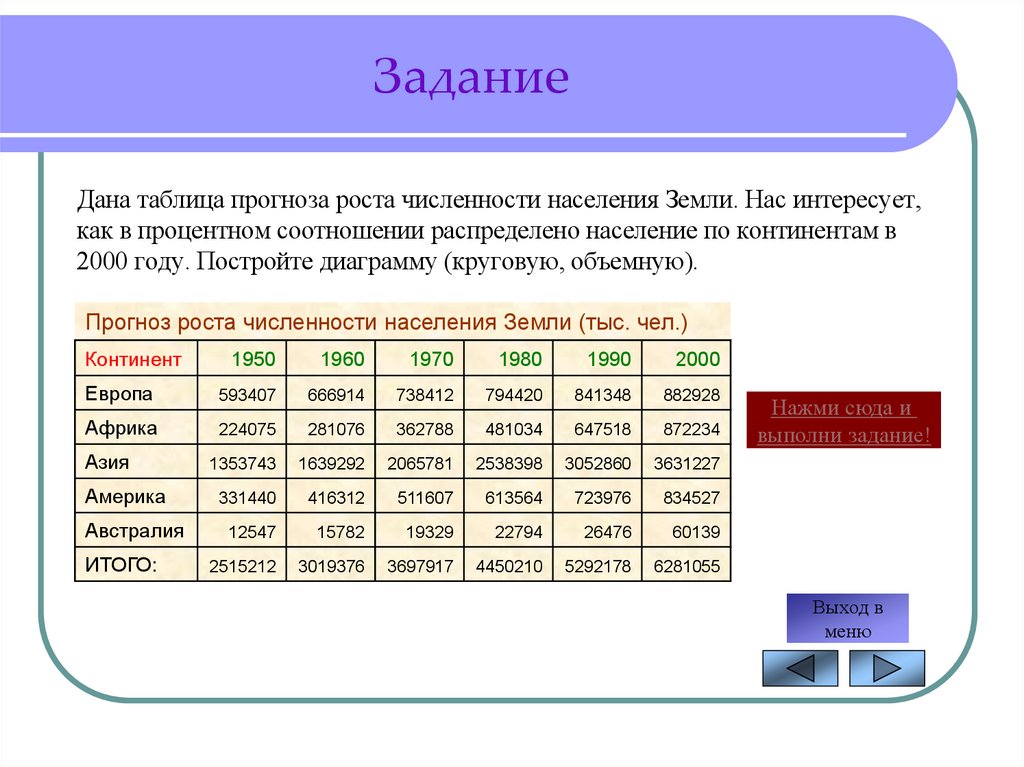Click the 'Европа' row label

[x=136, y=393]
